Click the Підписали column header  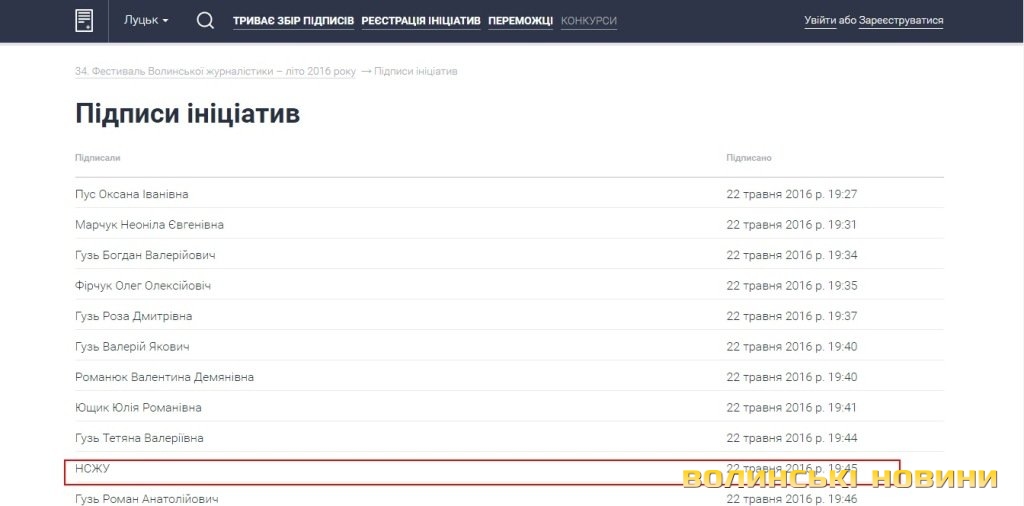(x=98, y=158)
